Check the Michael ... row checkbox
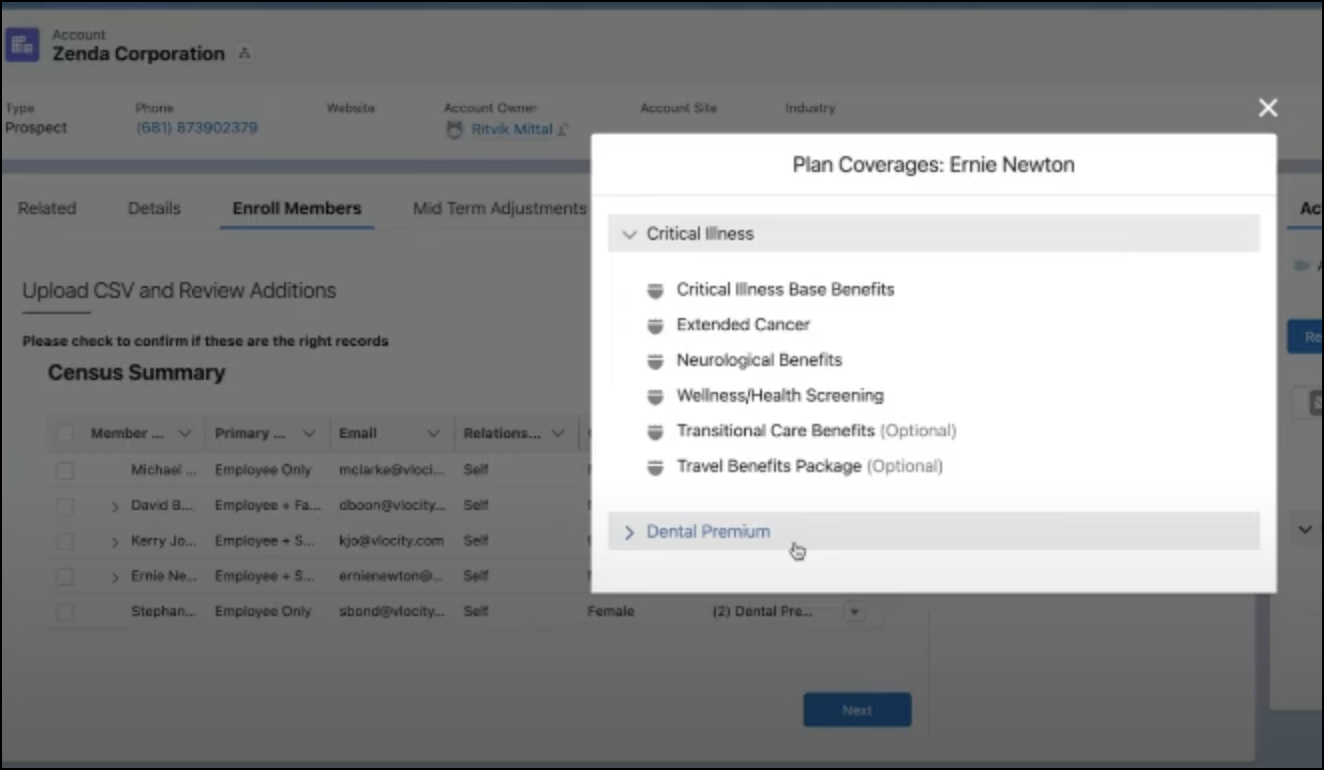Screen dimensions: 1324x770 pos(65,470)
